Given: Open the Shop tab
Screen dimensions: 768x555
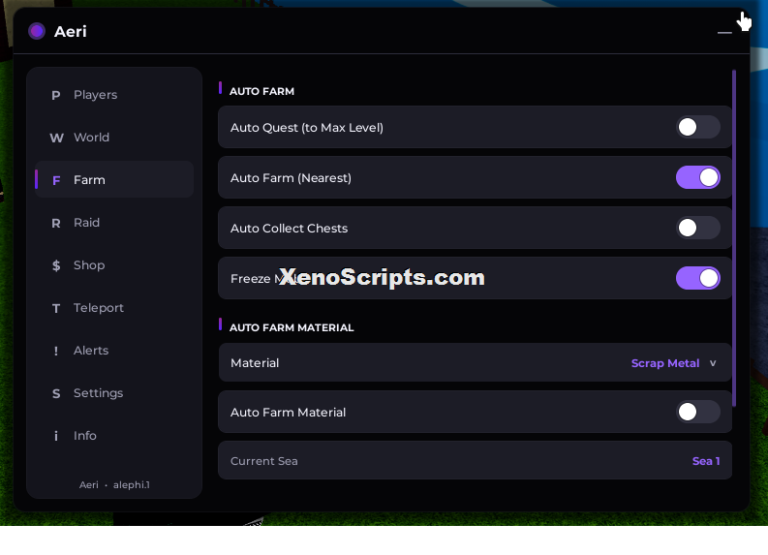Looking at the screenshot, I should pos(115,265).
